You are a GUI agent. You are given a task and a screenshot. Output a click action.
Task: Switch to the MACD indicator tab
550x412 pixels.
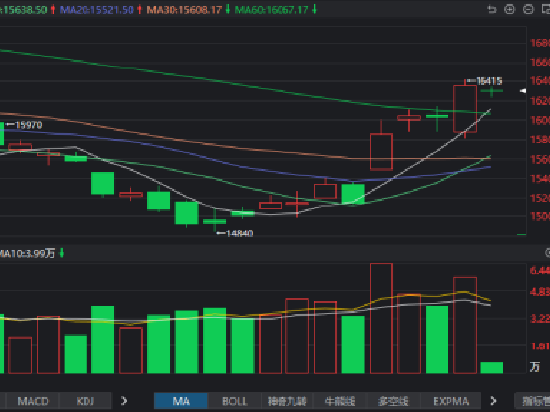click(33, 401)
